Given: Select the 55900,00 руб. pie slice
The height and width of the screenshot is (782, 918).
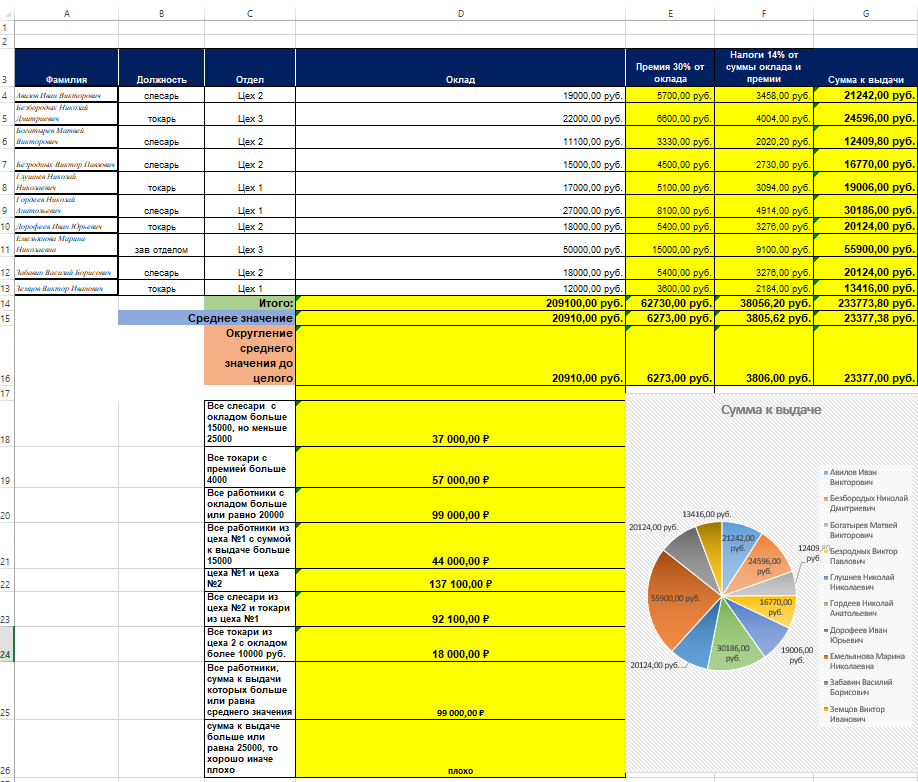Looking at the screenshot, I should pos(679,598).
